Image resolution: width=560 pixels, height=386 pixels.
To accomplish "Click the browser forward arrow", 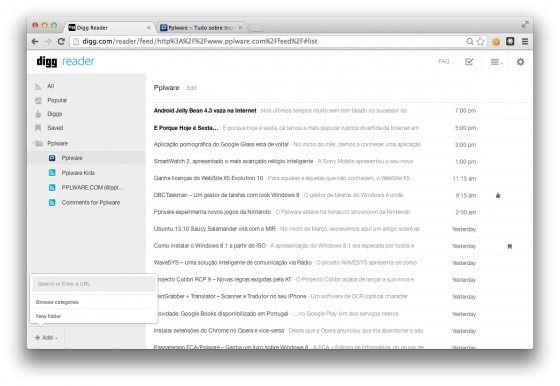I will (x=48, y=41).
